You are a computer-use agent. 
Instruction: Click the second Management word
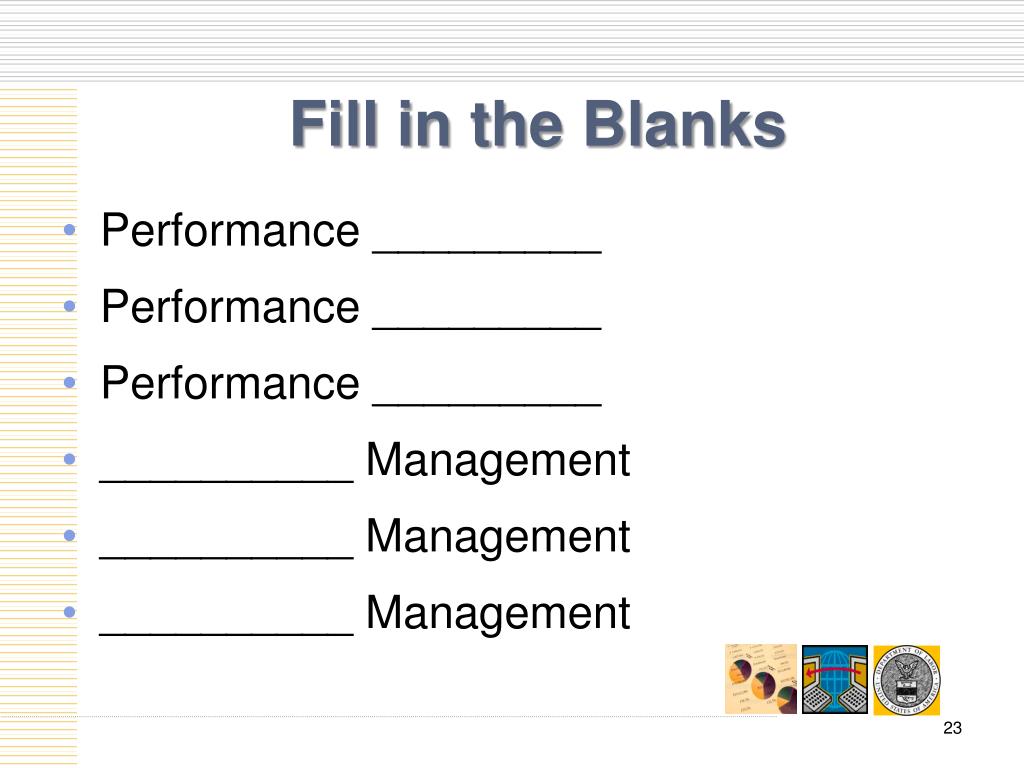[498, 537]
